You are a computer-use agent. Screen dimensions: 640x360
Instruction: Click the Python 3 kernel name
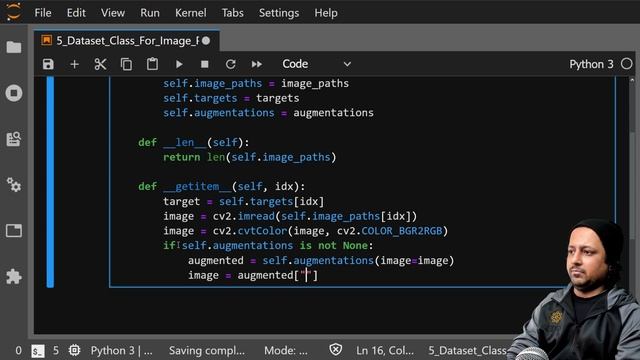[591, 64]
